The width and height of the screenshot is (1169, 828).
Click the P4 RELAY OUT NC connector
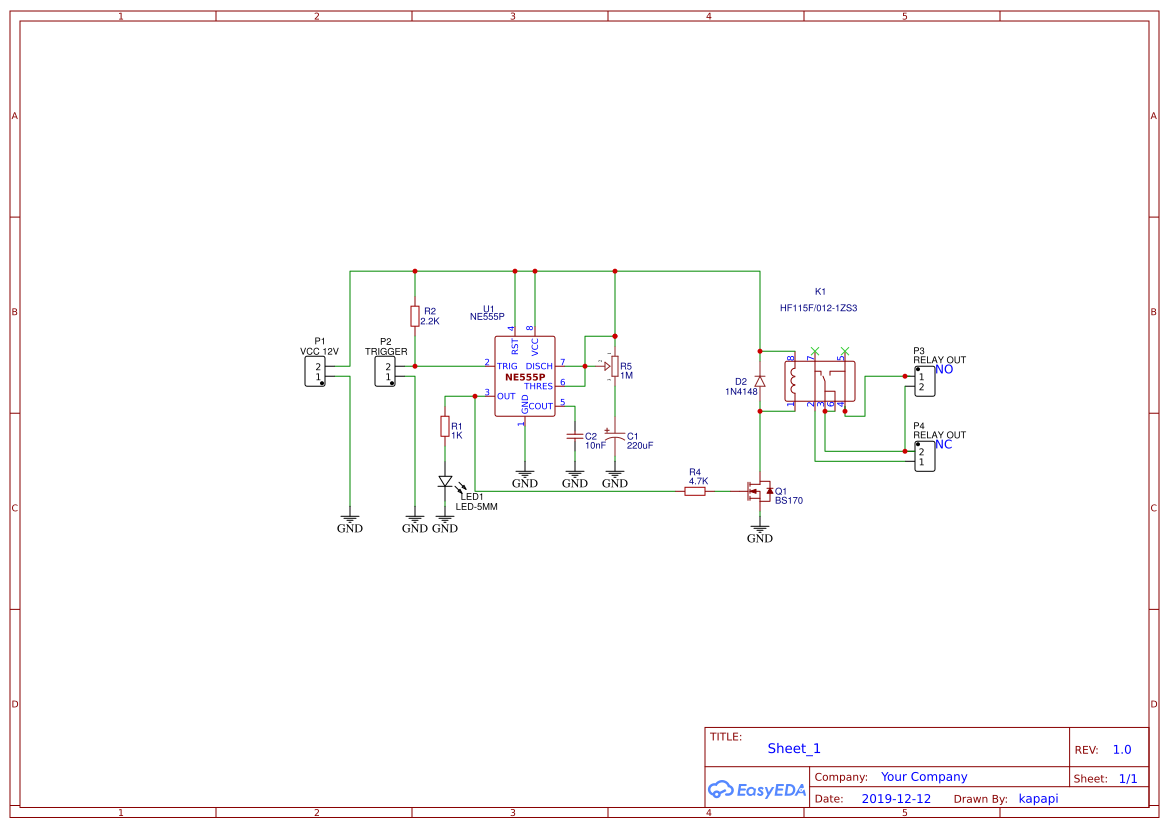[x=923, y=455]
